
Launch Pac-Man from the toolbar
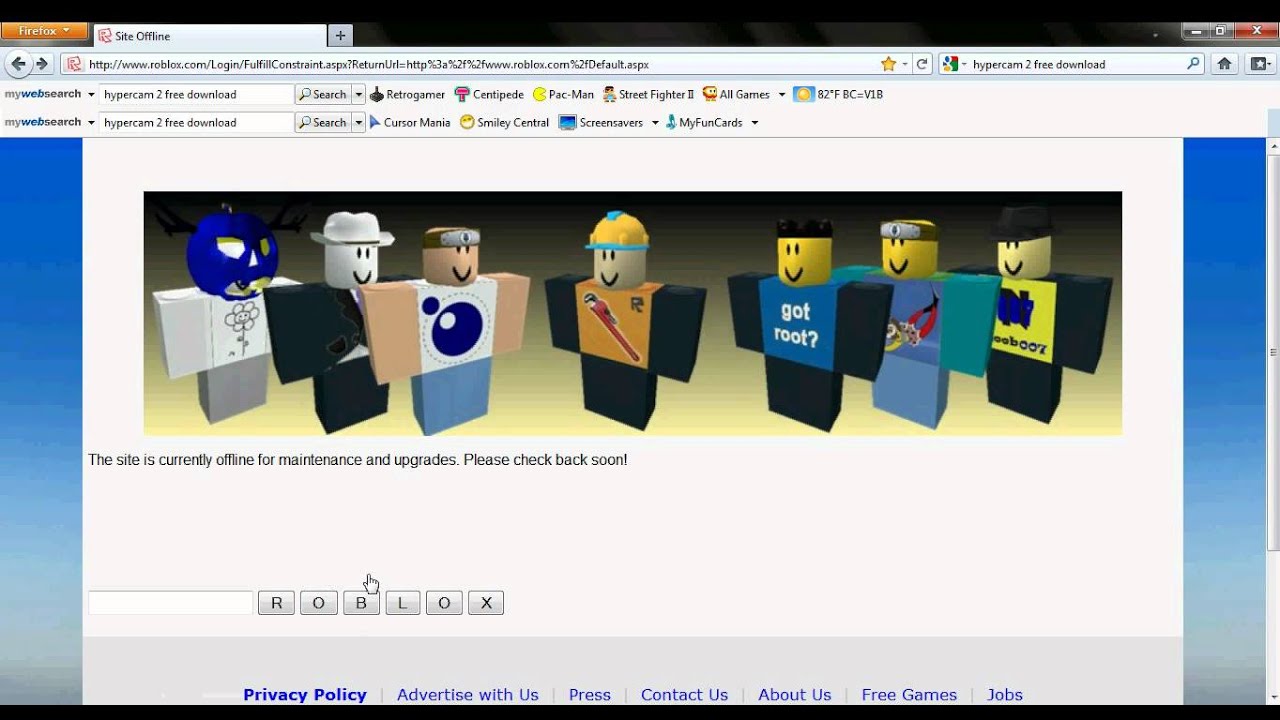point(563,94)
